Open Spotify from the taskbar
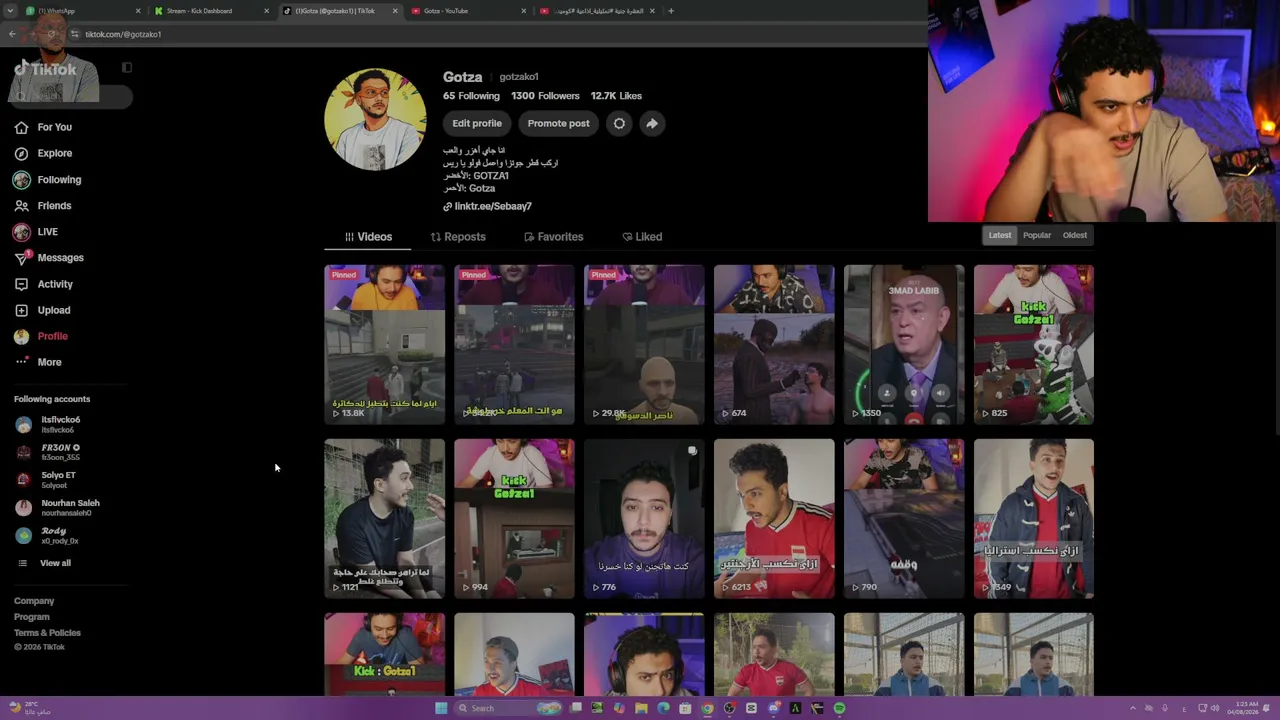1280x720 pixels. [x=839, y=708]
